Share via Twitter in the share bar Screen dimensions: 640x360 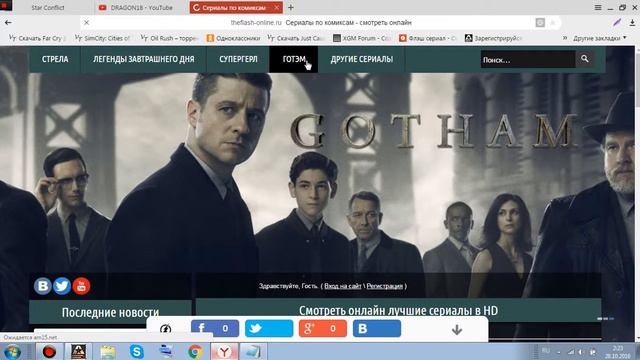coord(269,328)
